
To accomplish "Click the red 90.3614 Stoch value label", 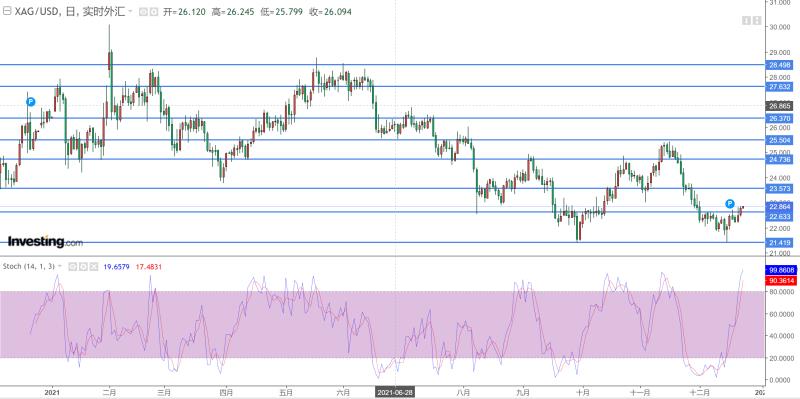I will coord(780,280).
